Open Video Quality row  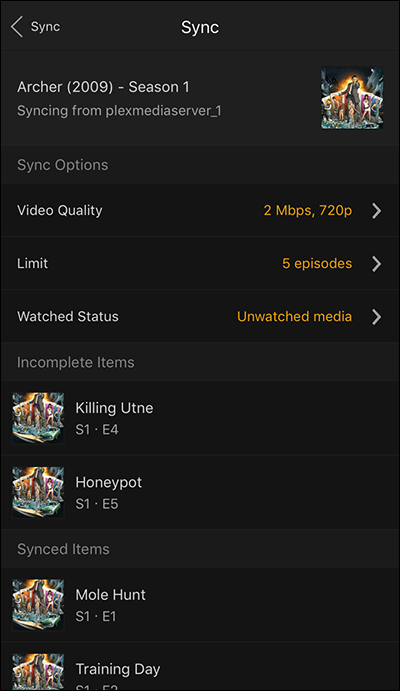click(200, 211)
